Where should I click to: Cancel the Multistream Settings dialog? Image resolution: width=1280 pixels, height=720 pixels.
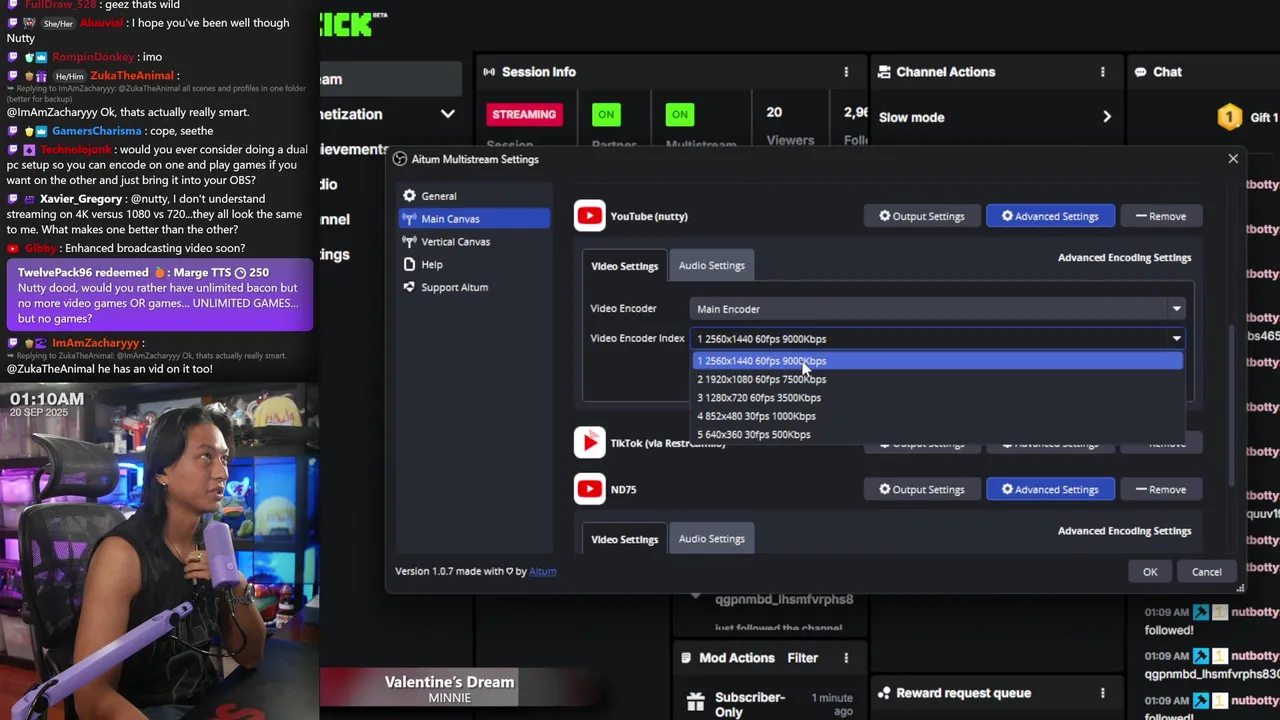[x=1206, y=572]
